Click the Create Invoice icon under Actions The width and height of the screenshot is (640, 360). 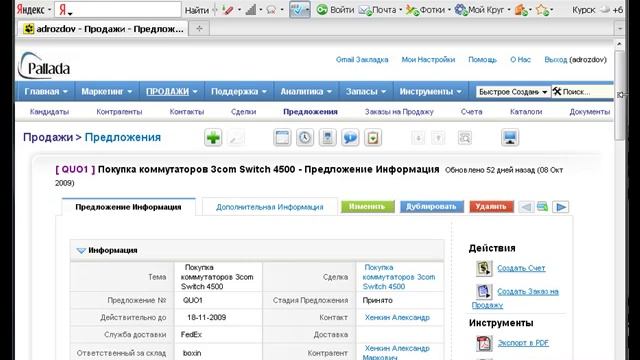pyautogui.click(x=484, y=269)
